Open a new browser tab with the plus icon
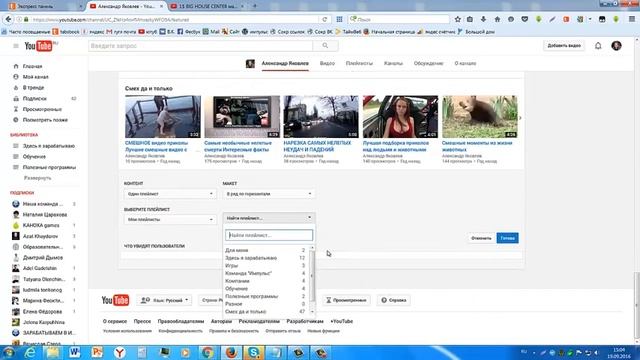This screenshot has width=640, height=360. (x=255, y=6)
